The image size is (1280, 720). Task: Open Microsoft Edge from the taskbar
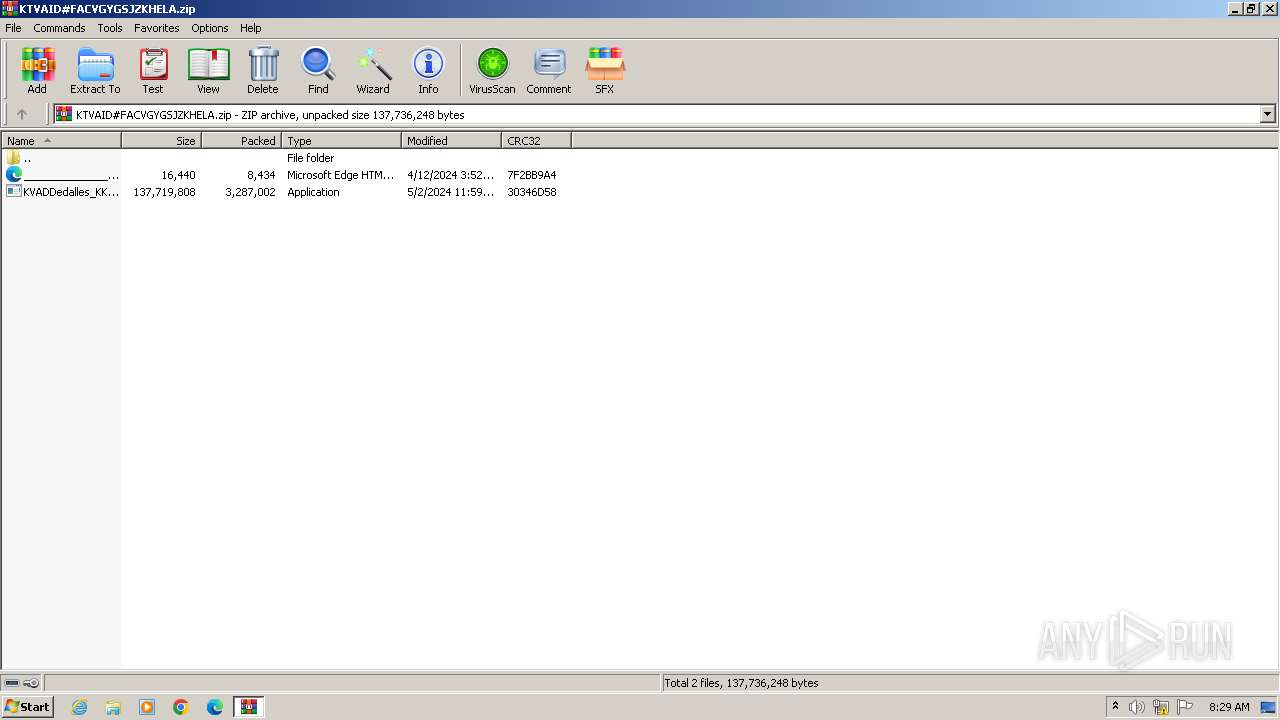tap(215, 707)
